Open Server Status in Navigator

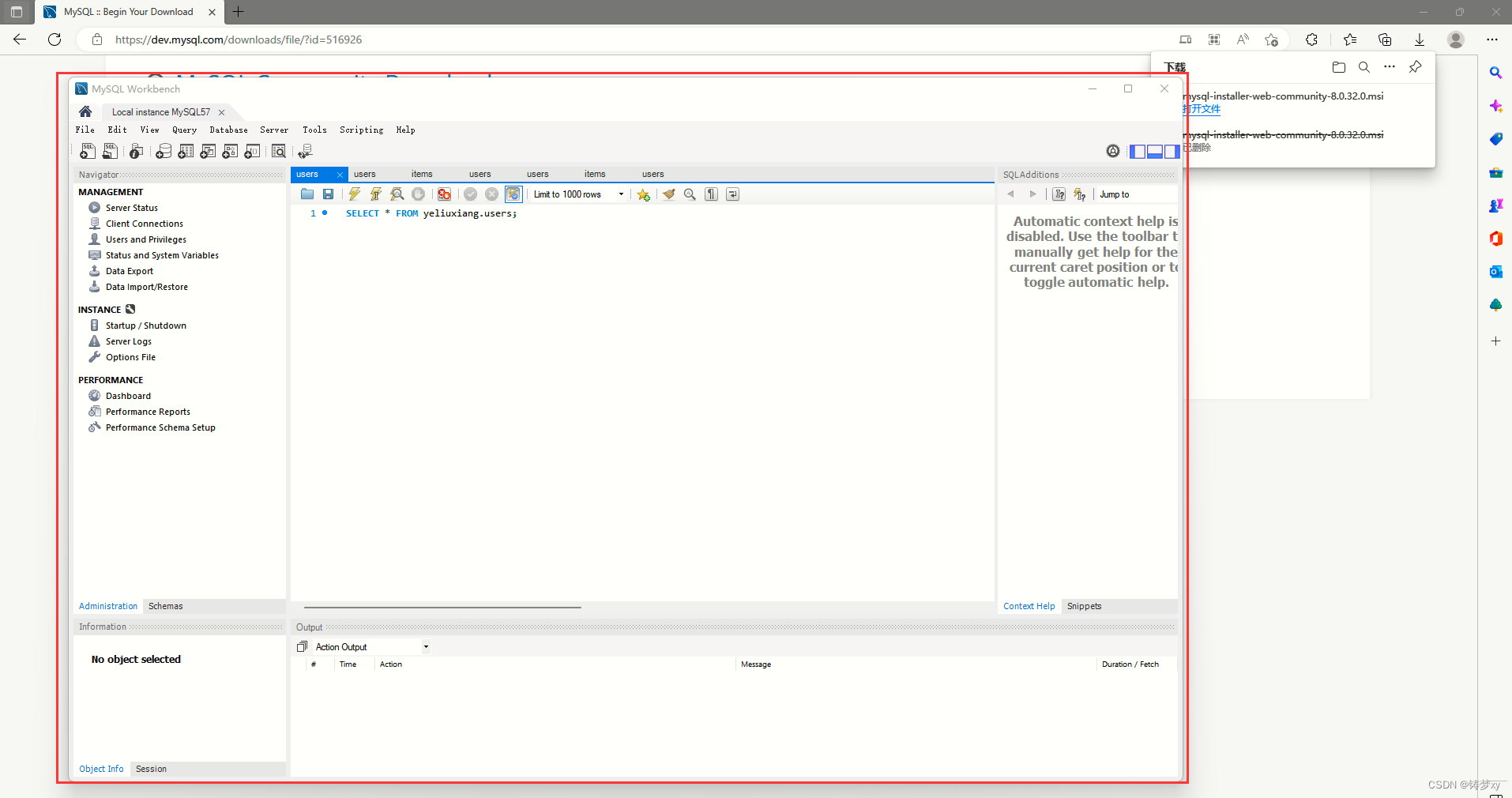[x=131, y=208]
